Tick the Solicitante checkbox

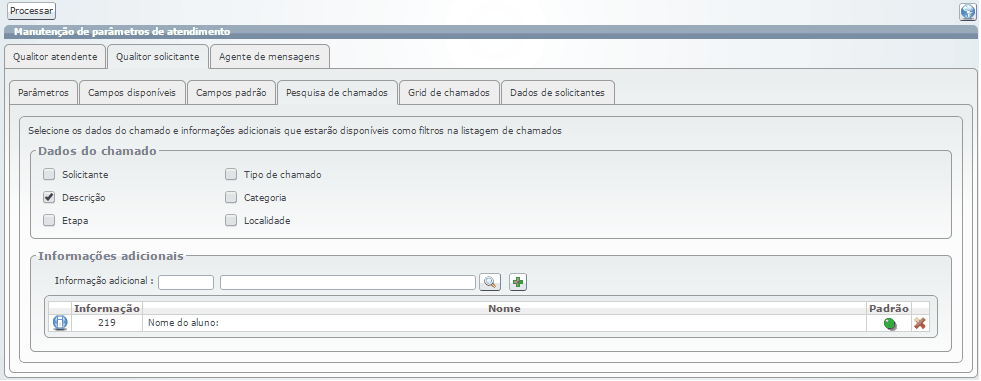[49, 175]
